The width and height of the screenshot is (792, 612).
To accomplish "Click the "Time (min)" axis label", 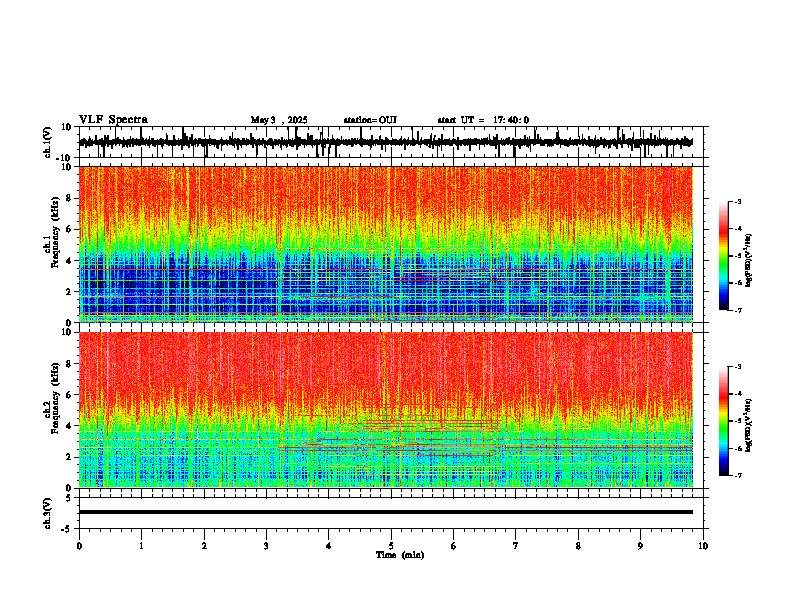I will point(400,555).
